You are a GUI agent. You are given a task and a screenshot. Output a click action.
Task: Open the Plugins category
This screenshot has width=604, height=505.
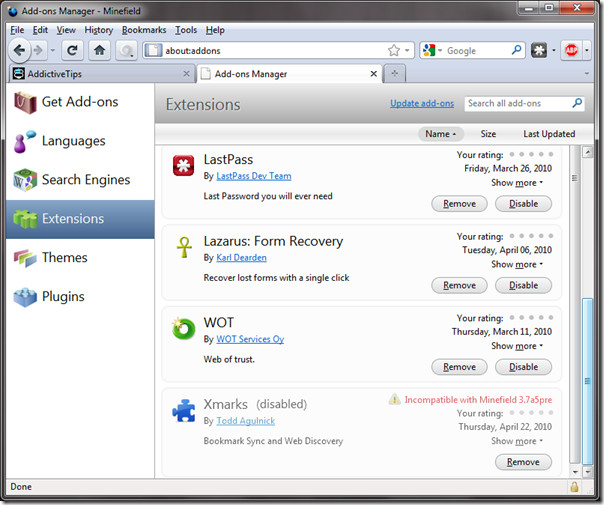(x=80, y=297)
